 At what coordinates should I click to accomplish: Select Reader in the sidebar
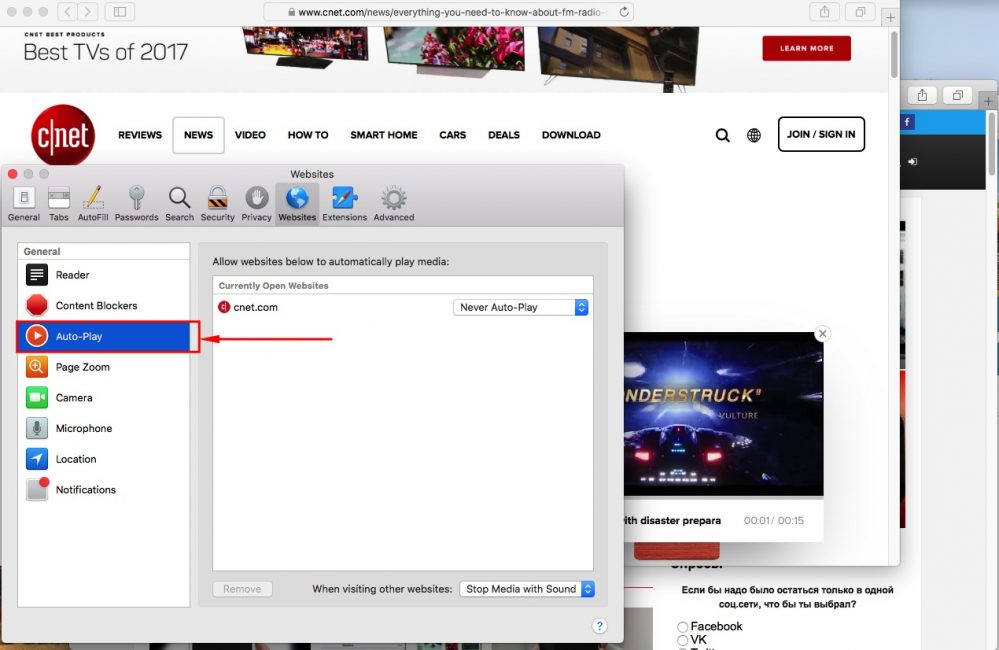104,275
